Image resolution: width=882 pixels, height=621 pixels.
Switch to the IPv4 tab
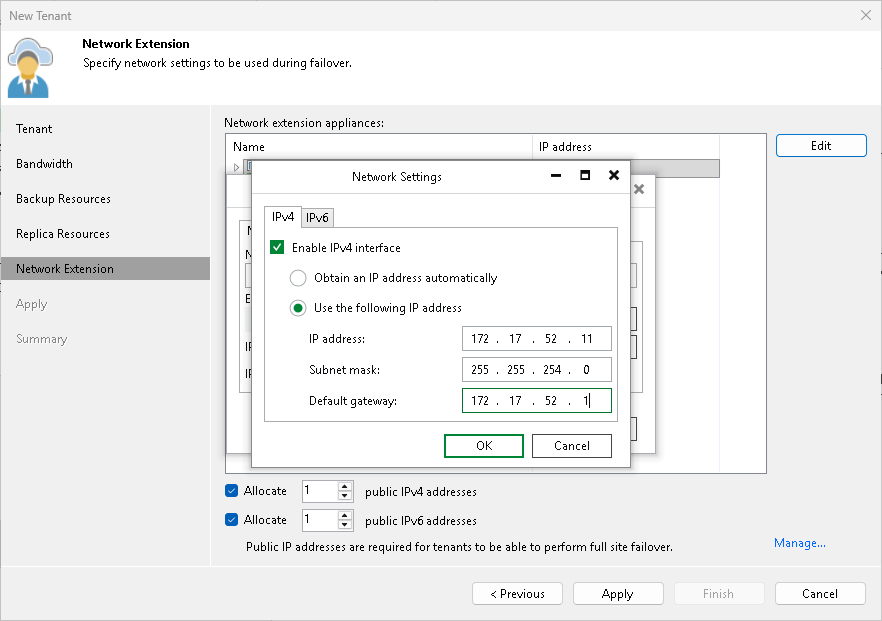pyautogui.click(x=281, y=217)
